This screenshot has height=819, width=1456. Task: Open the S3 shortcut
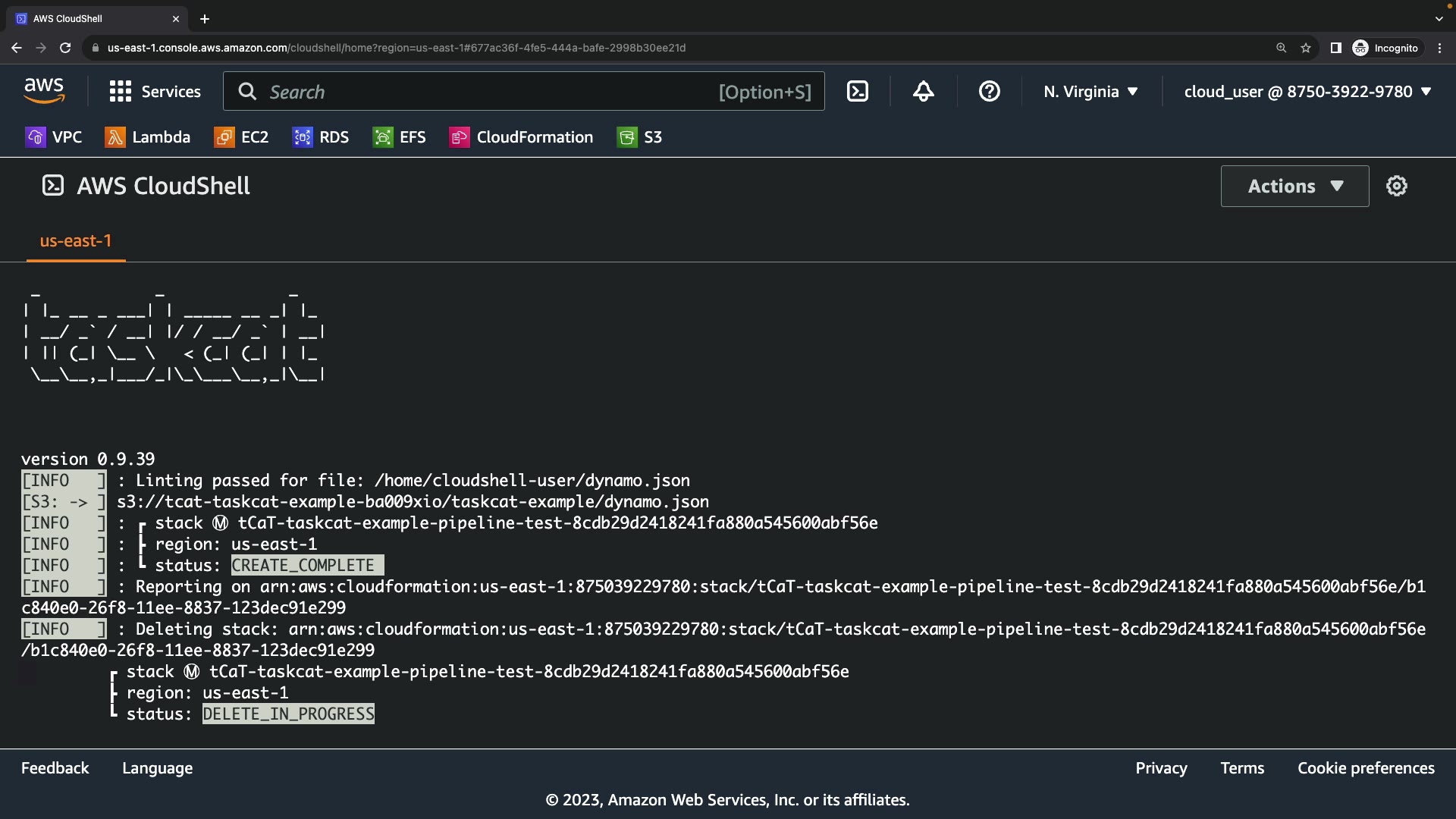tap(639, 137)
